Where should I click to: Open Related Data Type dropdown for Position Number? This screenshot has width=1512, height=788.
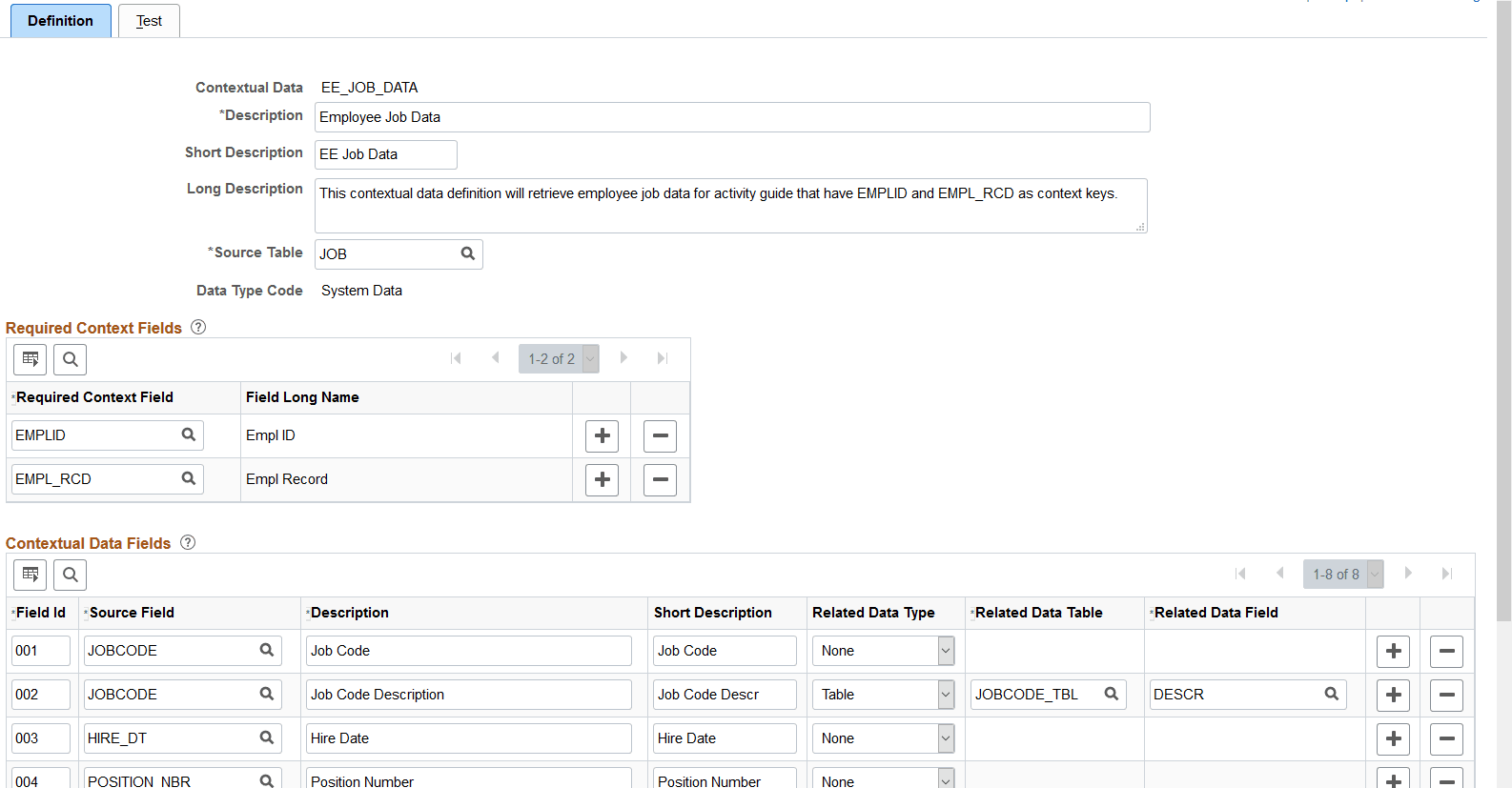coord(883,778)
